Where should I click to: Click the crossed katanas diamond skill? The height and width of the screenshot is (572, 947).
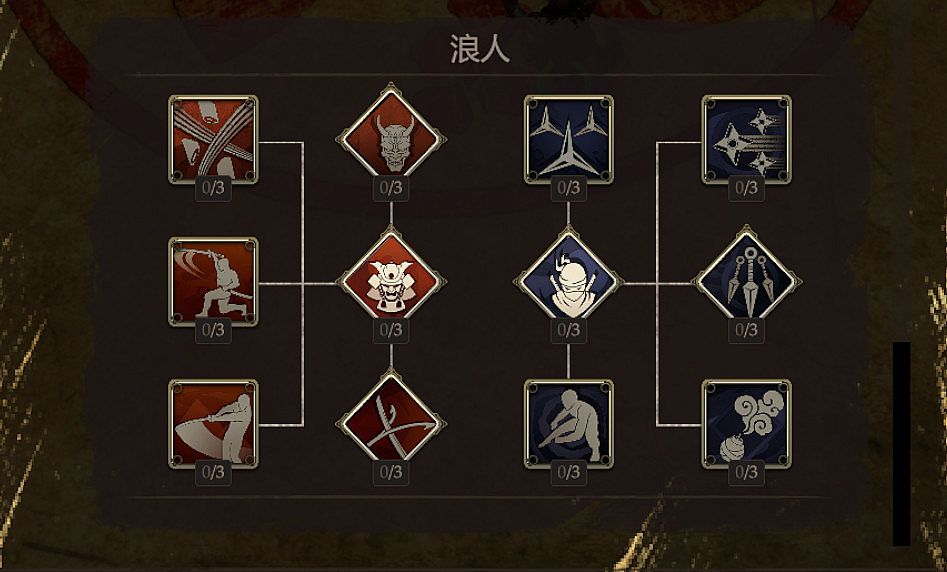[x=391, y=424]
